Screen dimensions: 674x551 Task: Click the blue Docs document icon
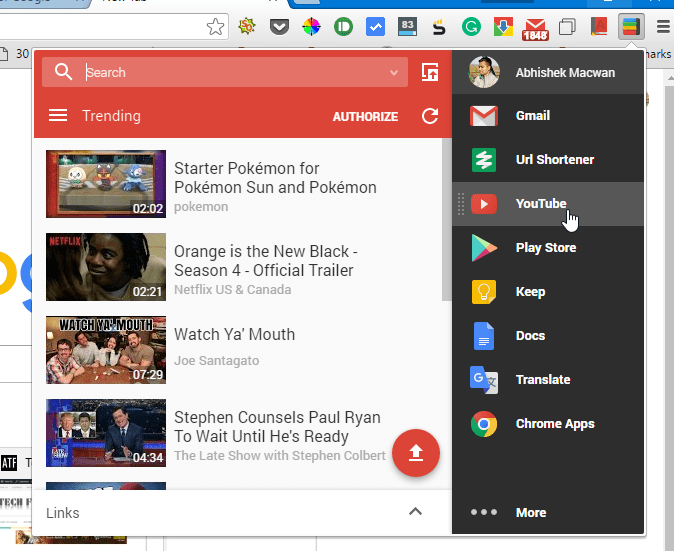tap(484, 336)
